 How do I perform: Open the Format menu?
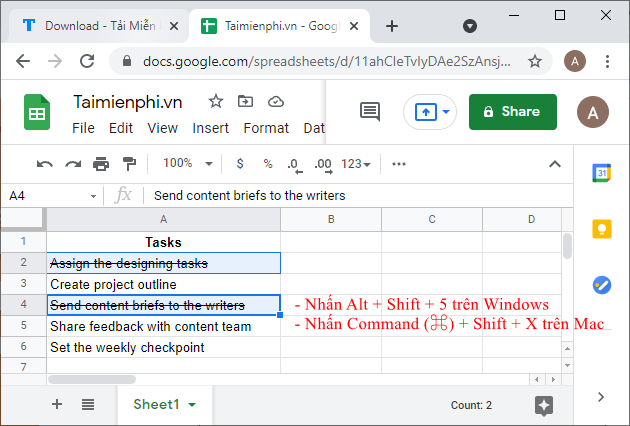pos(266,128)
